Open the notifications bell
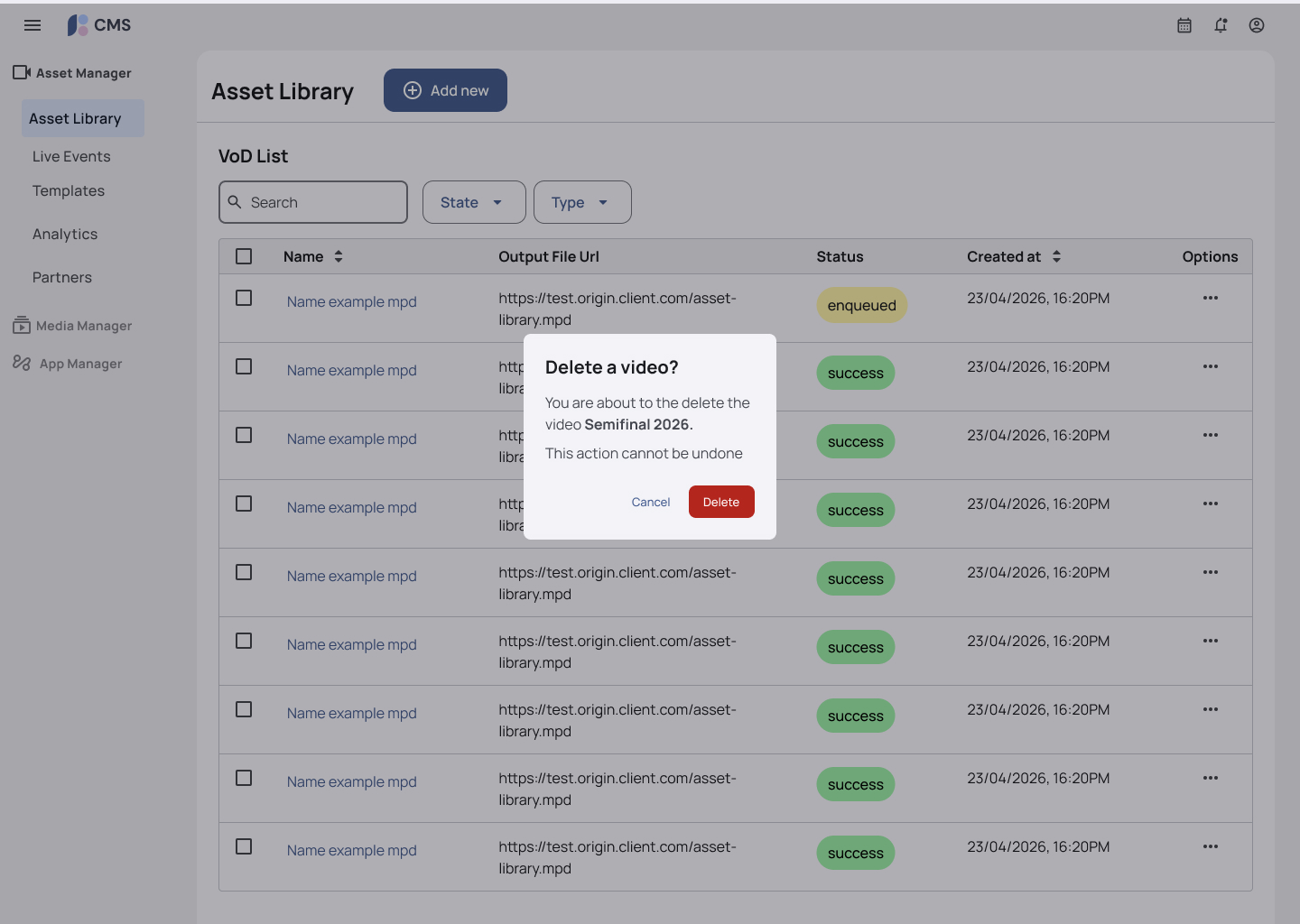The width and height of the screenshot is (1300, 924). coord(1221,25)
